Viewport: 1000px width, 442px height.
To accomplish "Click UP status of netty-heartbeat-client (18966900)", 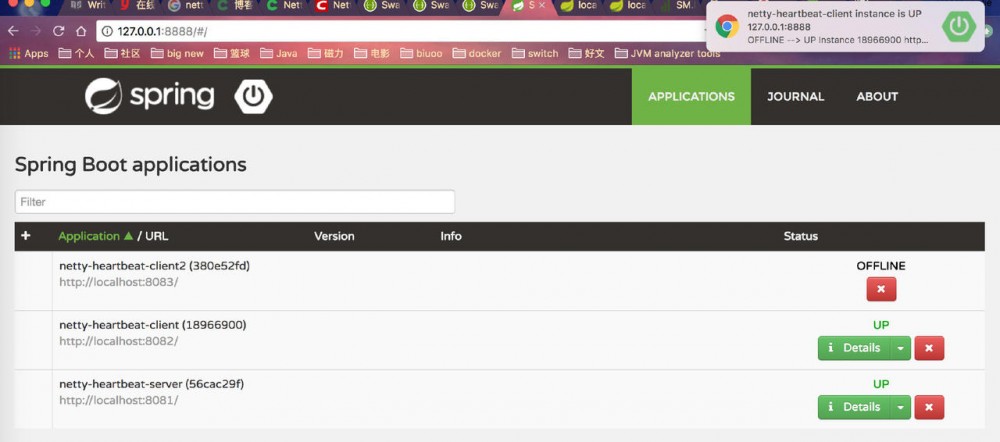I will (x=881, y=325).
